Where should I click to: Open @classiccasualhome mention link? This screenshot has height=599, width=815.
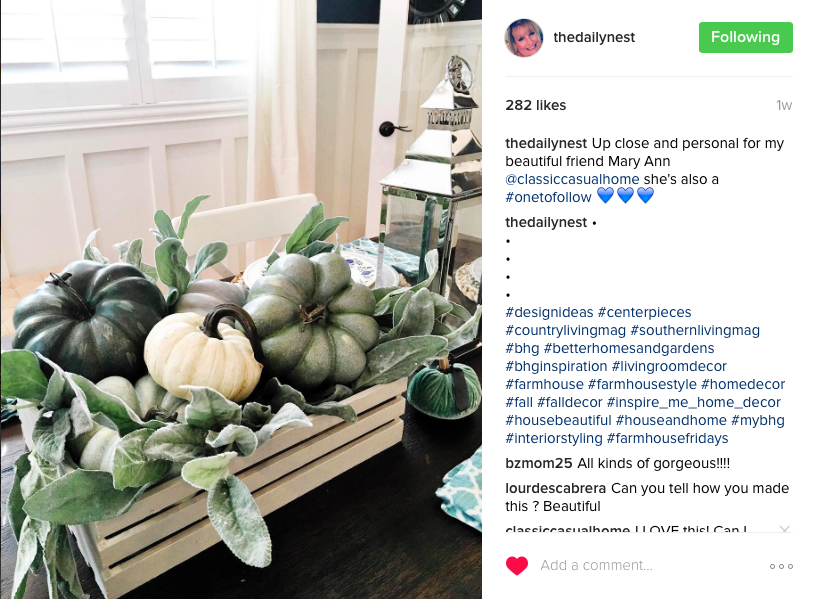pos(572,179)
